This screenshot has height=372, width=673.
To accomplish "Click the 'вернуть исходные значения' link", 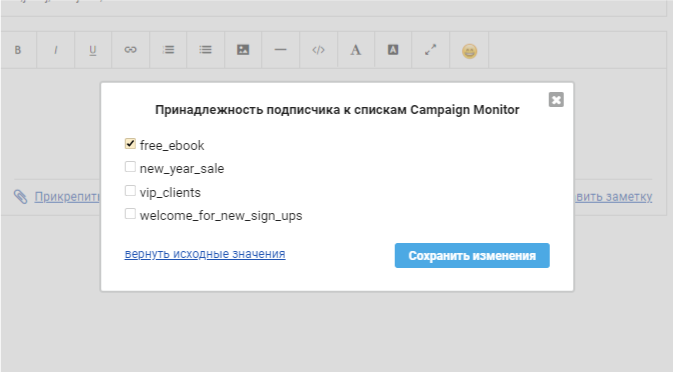I will pyautogui.click(x=205, y=254).
